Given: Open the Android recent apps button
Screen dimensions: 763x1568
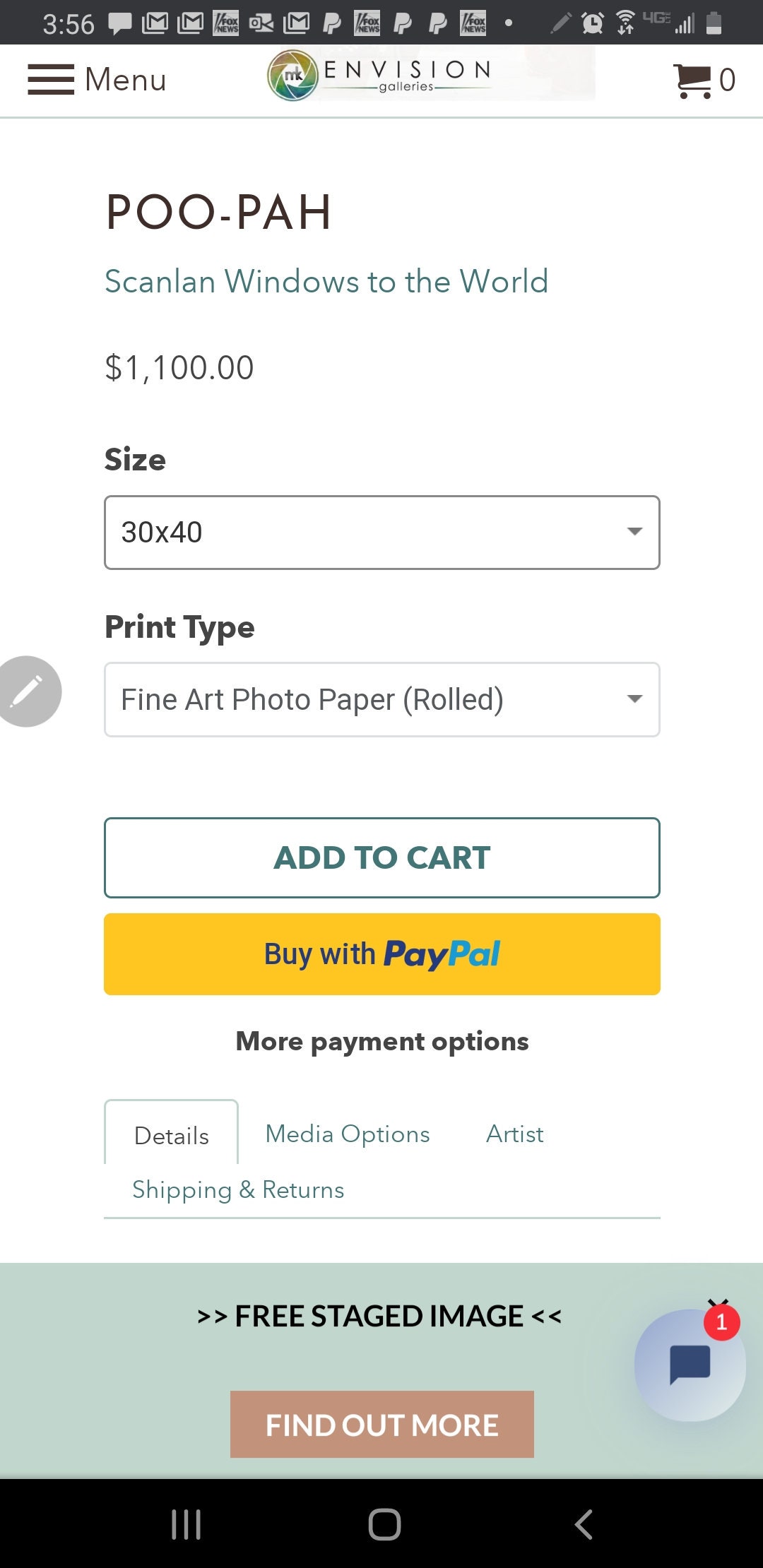Looking at the screenshot, I should [187, 1524].
